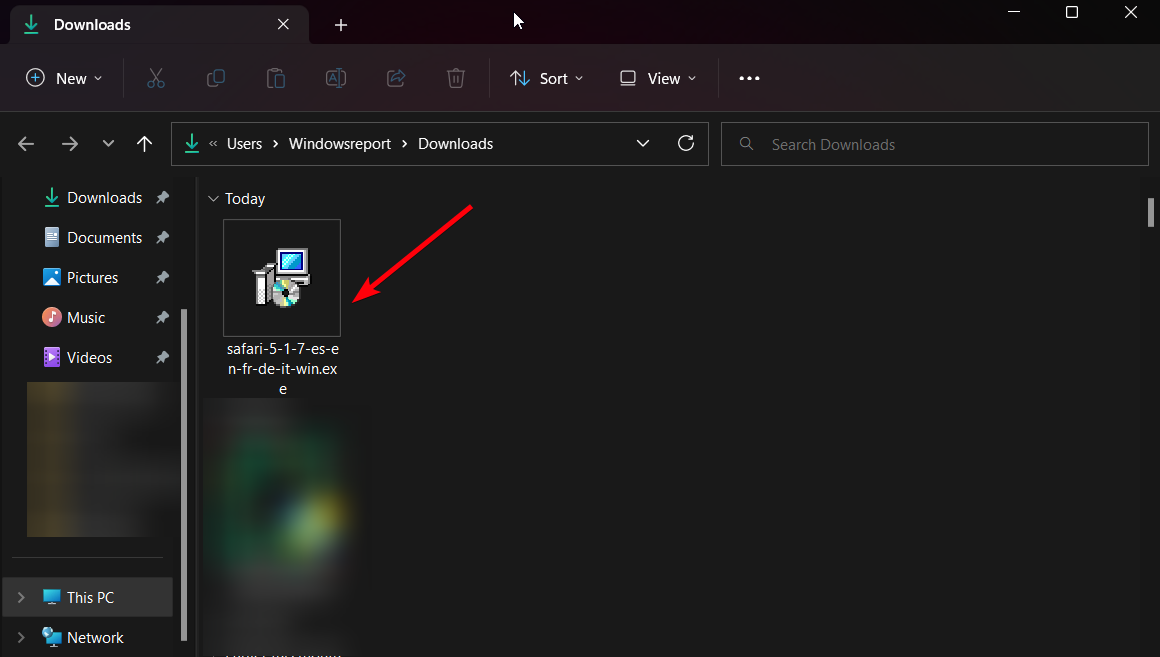Open recent locations chevron dropdown
1160x657 pixels.
(108, 144)
